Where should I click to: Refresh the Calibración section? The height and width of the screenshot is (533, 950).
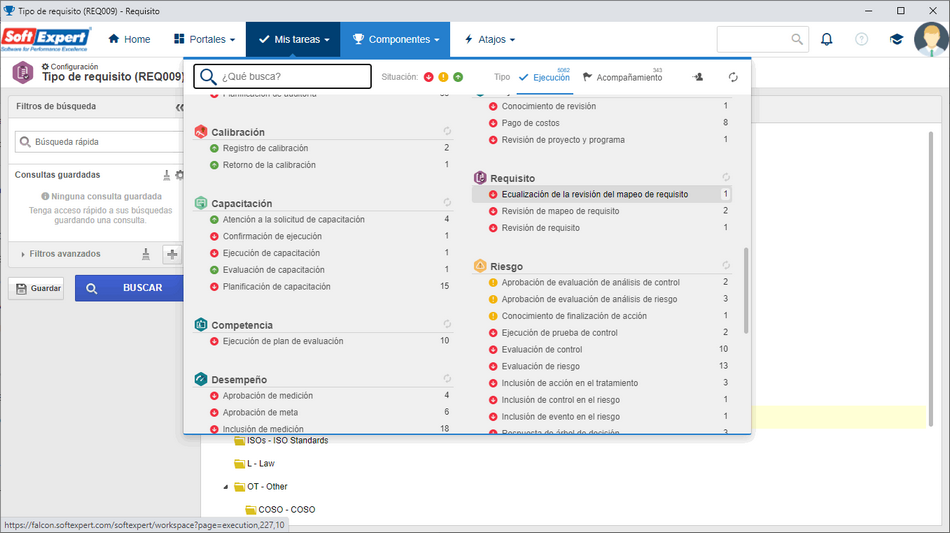click(447, 131)
